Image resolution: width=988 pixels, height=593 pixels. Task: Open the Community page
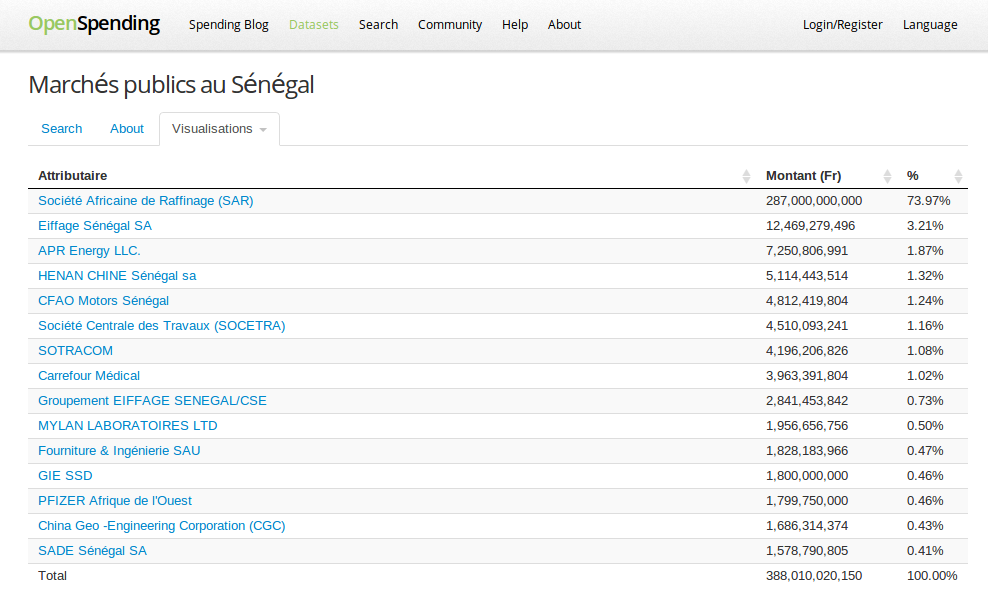click(x=450, y=24)
